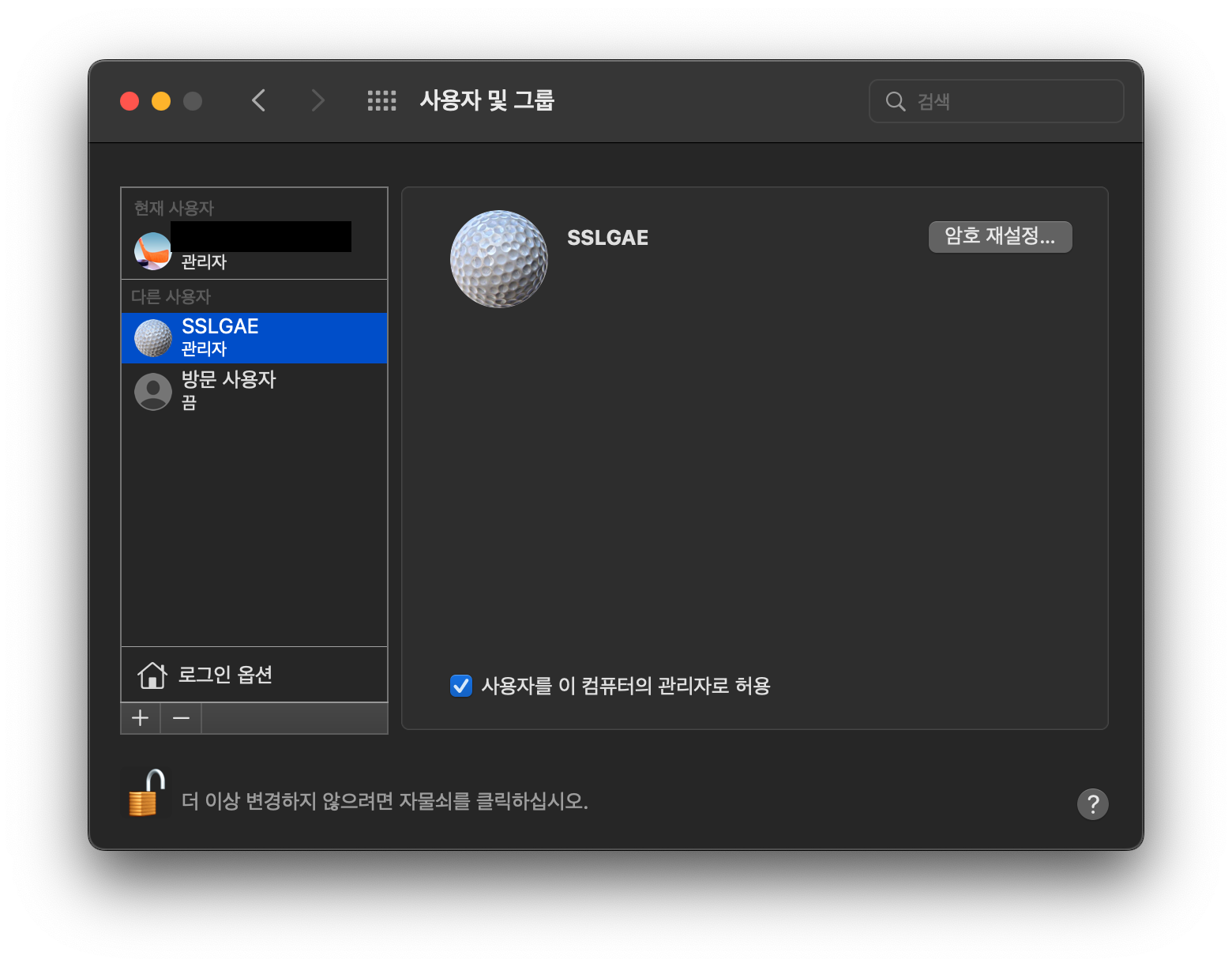Image resolution: width=1232 pixels, height=967 pixels.
Task: Minimize the window with yellow button
Action: pos(161,101)
